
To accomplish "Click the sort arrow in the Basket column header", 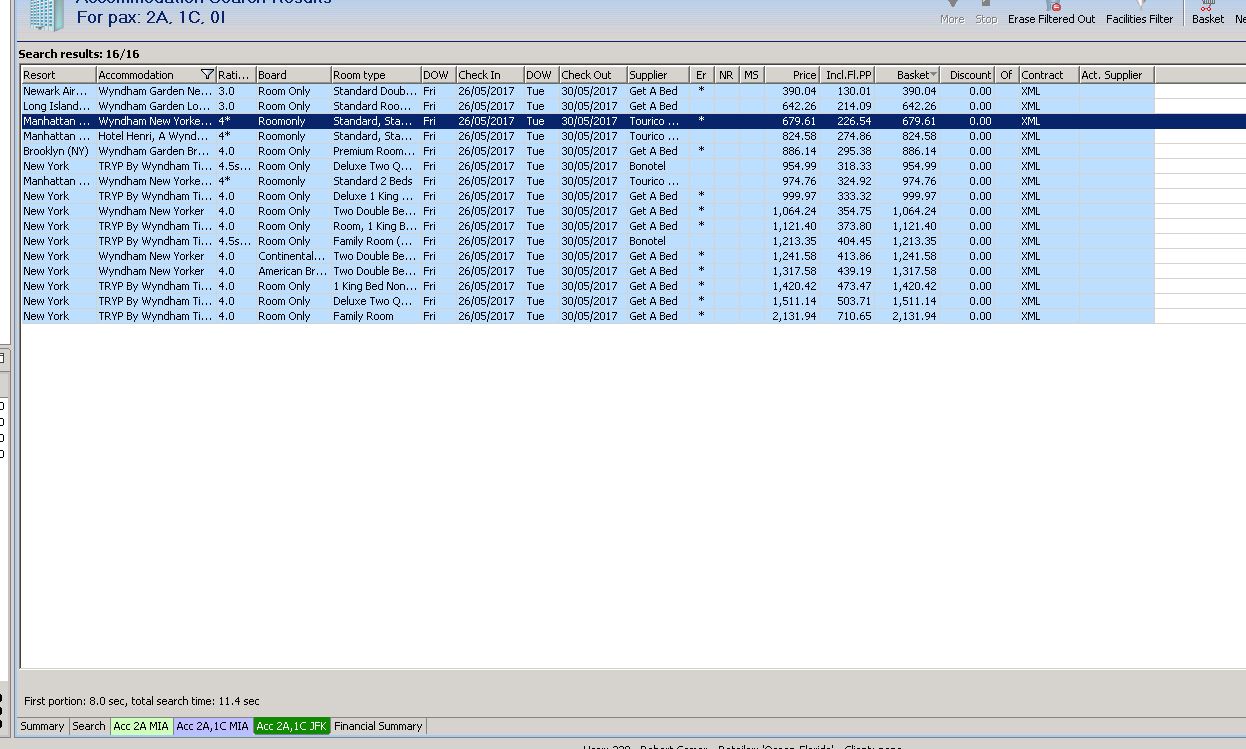I will click(933, 75).
